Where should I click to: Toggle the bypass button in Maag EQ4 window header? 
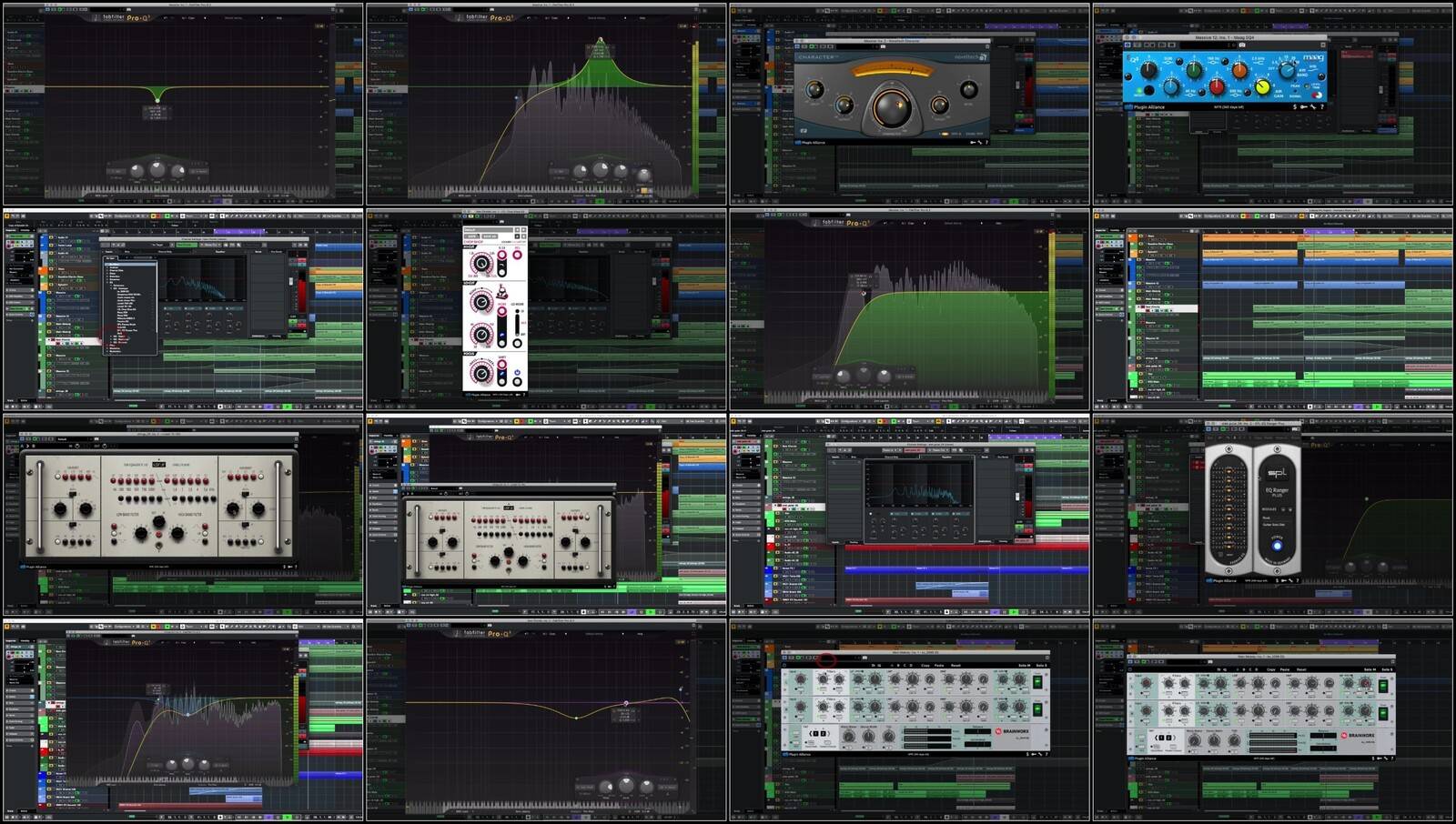pyautogui.click(x=1128, y=45)
